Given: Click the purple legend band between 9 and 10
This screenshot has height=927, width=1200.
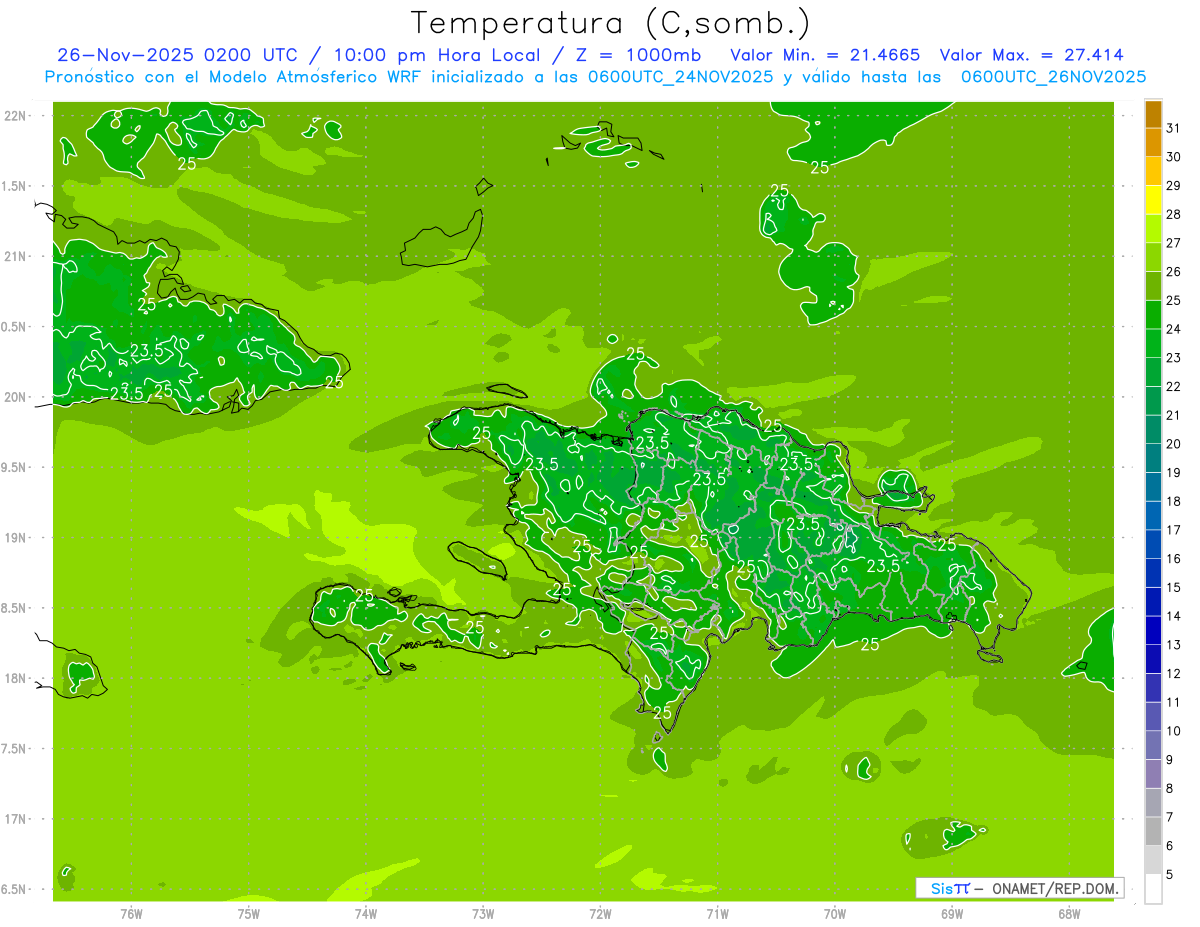Looking at the screenshot, I should pyautogui.click(x=1153, y=746).
